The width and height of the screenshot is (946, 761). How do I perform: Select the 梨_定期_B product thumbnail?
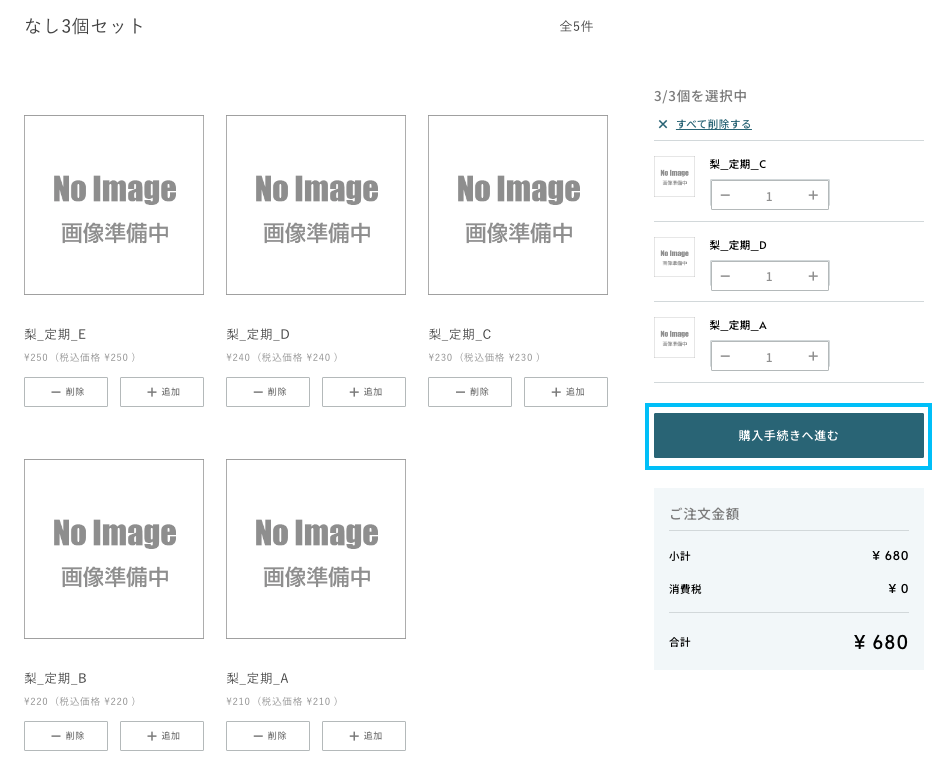coord(114,549)
